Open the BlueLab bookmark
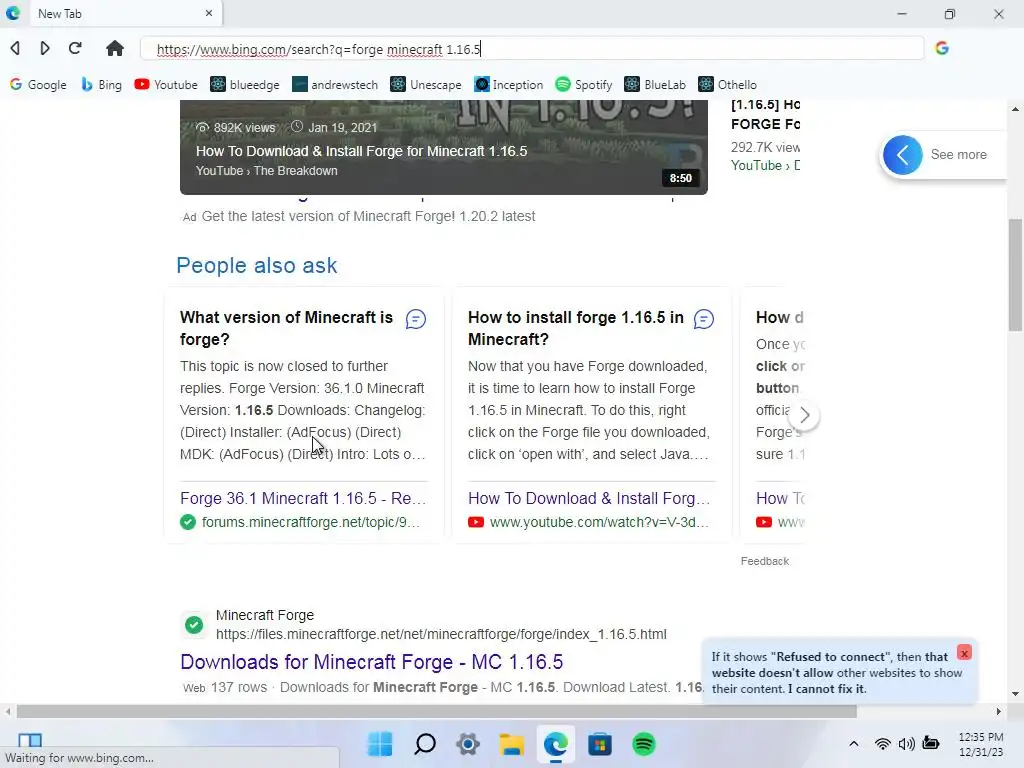Screen dimensions: 1024x768 click(x=655, y=85)
